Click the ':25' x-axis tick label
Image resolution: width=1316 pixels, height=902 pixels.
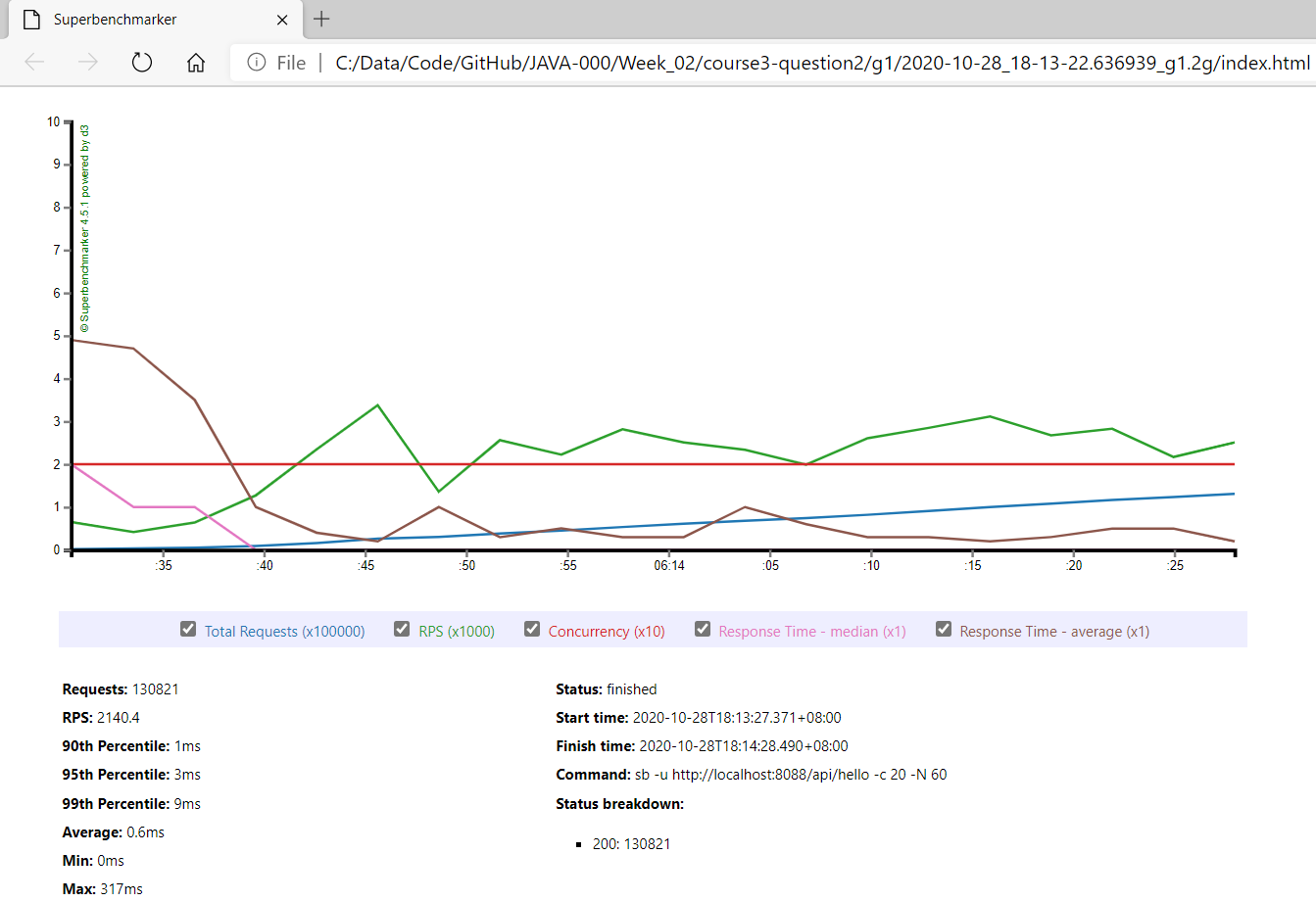[x=1175, y=566]
